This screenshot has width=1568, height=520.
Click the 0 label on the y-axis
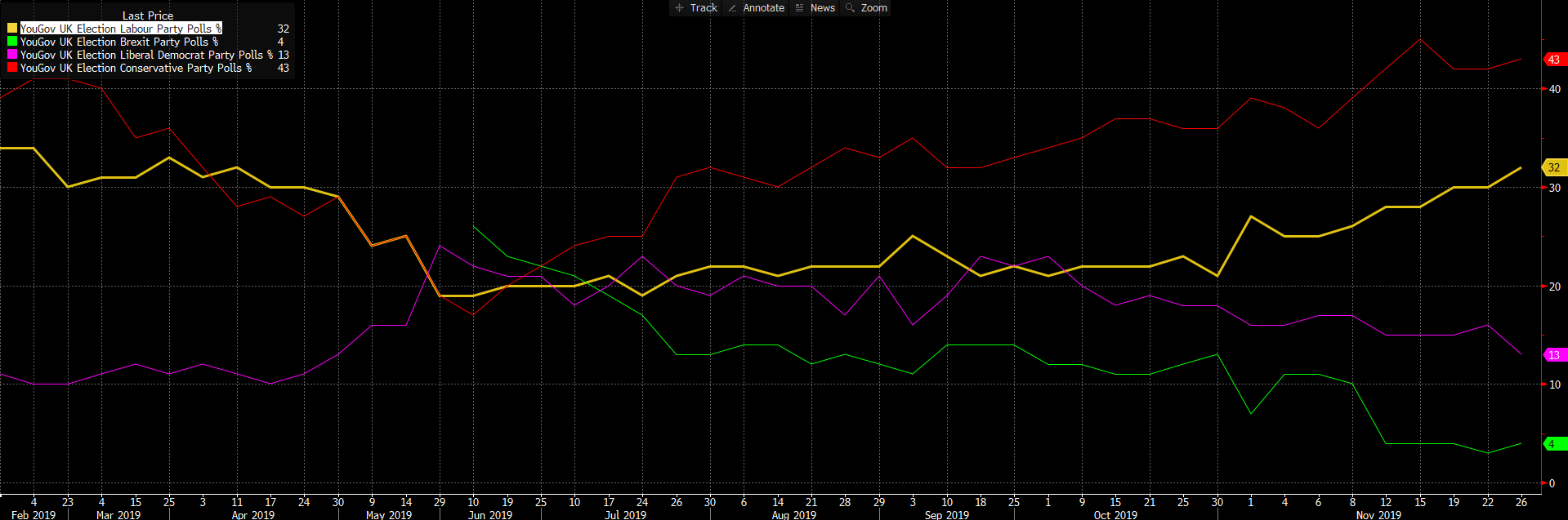pyautogui.click(x=1552, y=483)
